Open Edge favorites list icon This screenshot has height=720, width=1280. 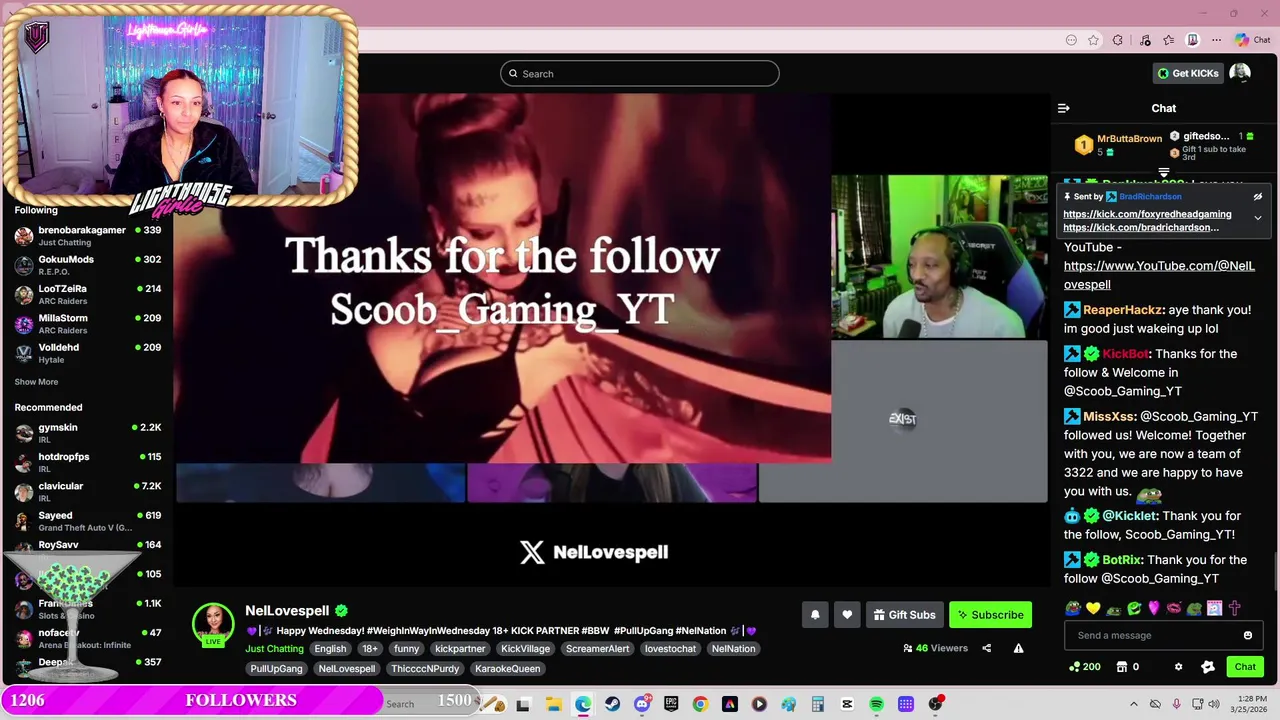1168,40
